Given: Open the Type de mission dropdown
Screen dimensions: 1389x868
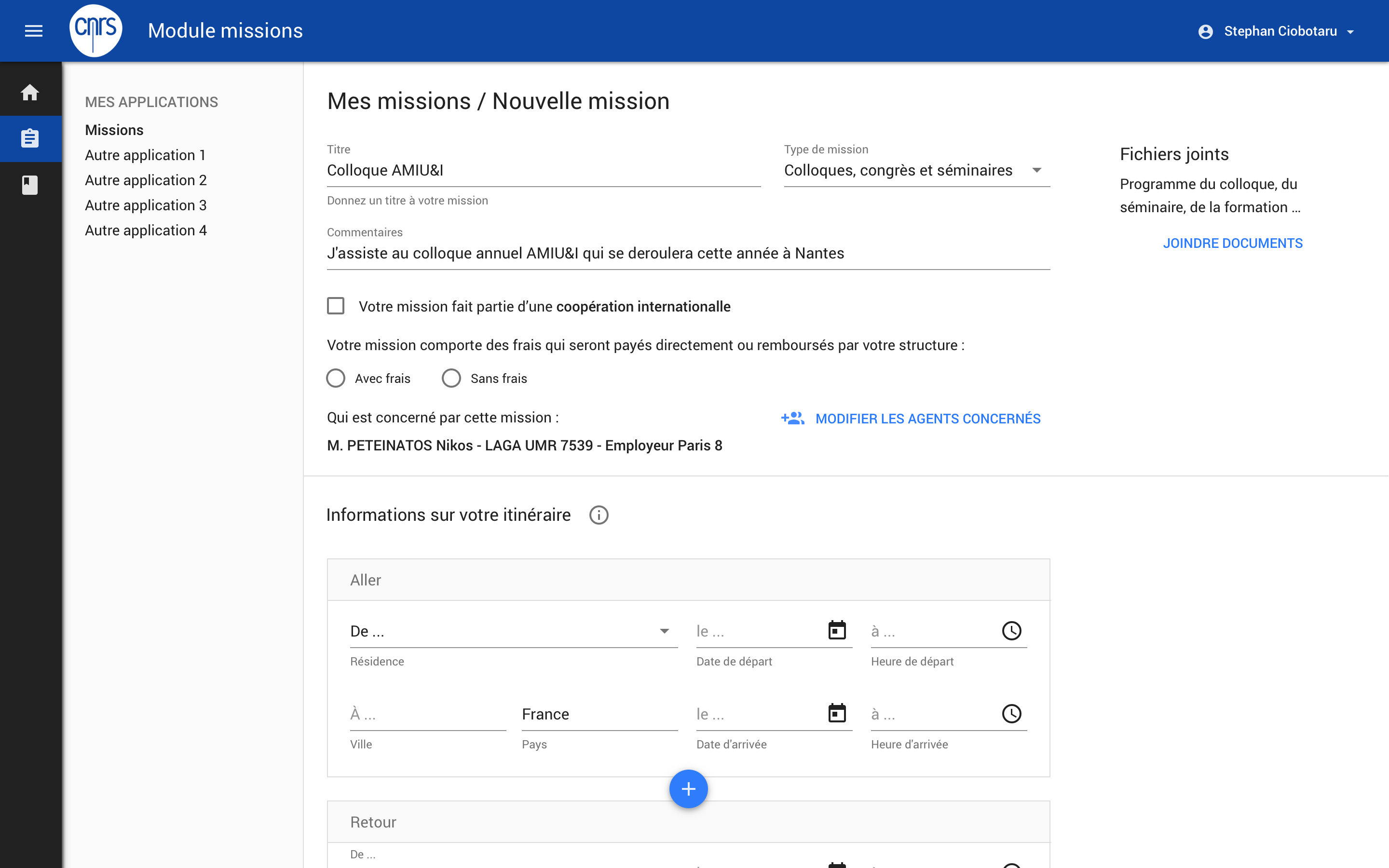Looking at the screenshot, I should coord(1036,170).
